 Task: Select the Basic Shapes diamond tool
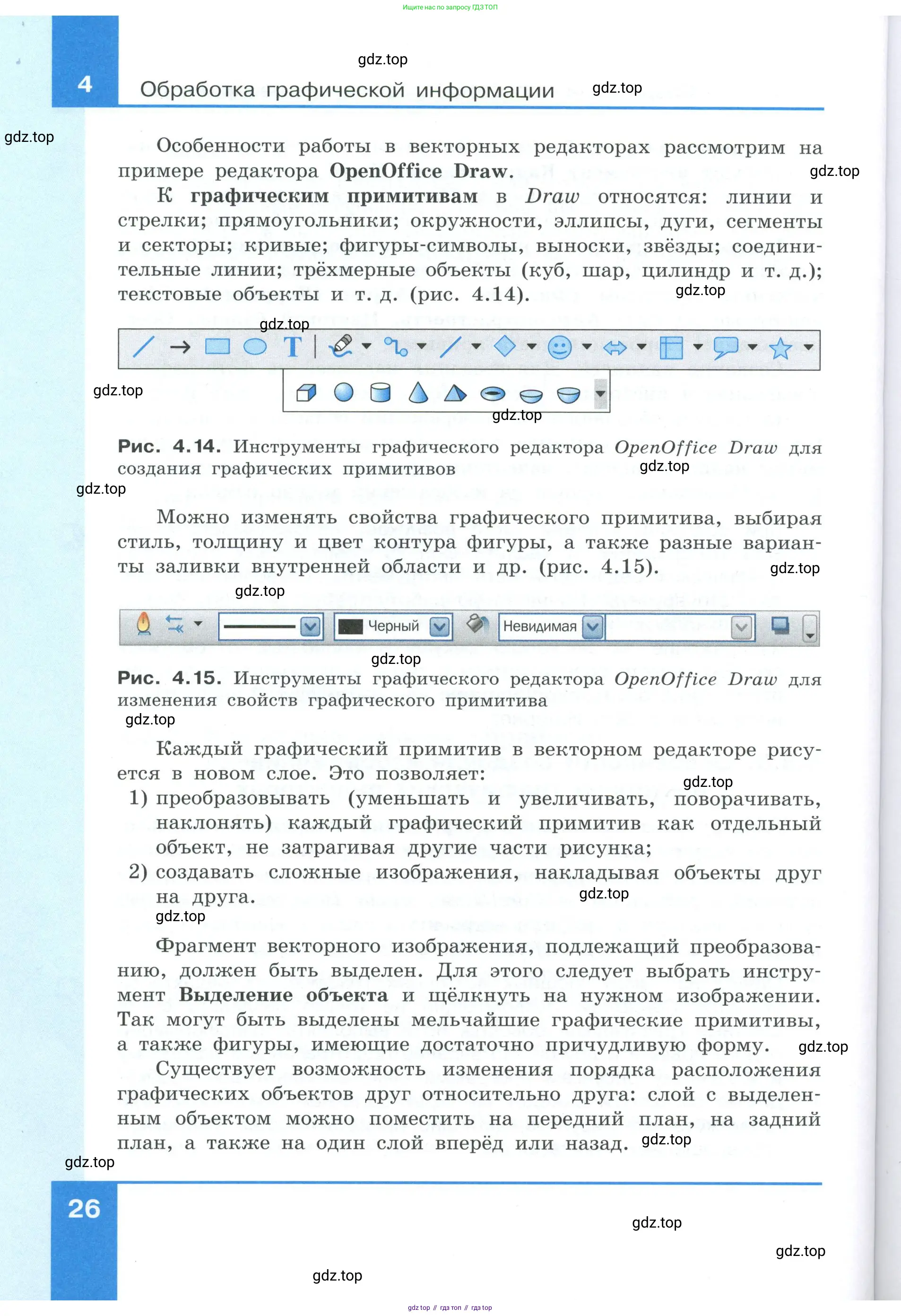[x=505, y=346]
